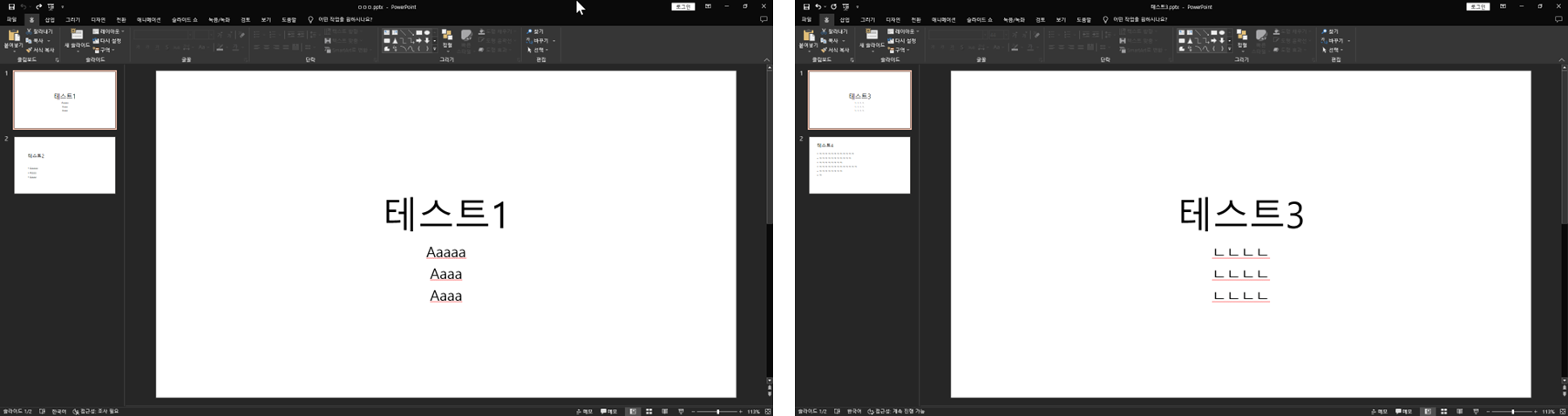The image size is (1568, 416).
Task: Expand shapes gallery more arrow in left window
Action: click(x=435, y=50)
